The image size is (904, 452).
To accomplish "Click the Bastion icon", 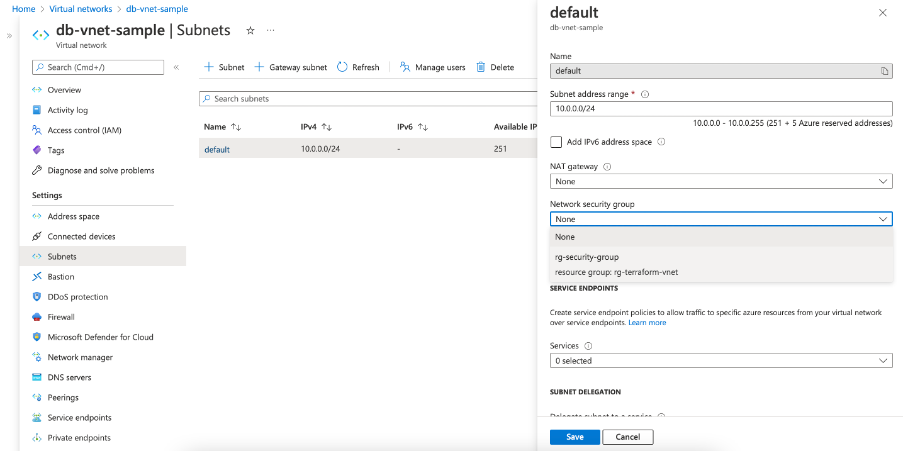I will 37,277.
